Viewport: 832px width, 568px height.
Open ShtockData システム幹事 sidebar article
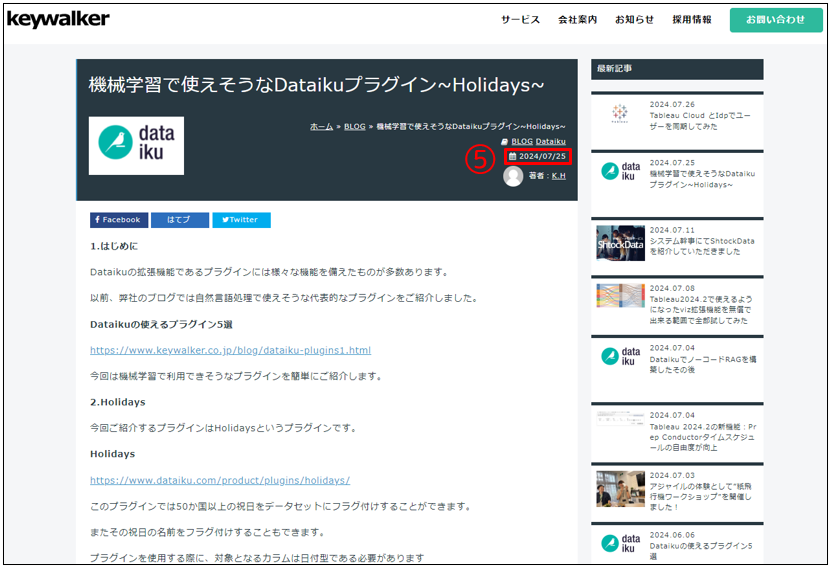[701, 246]
